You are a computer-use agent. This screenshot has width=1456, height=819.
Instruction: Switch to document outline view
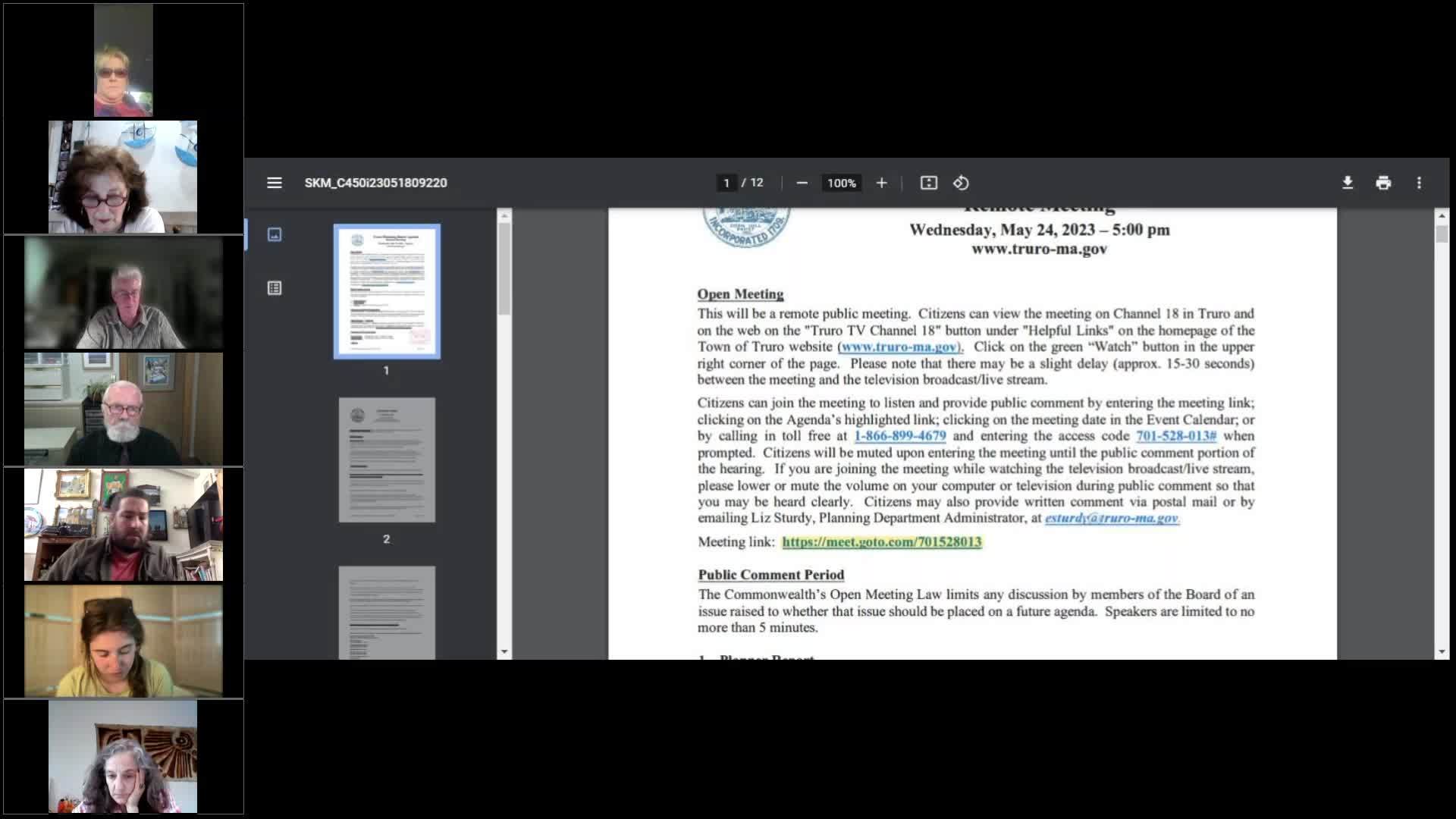coord(275,288)
